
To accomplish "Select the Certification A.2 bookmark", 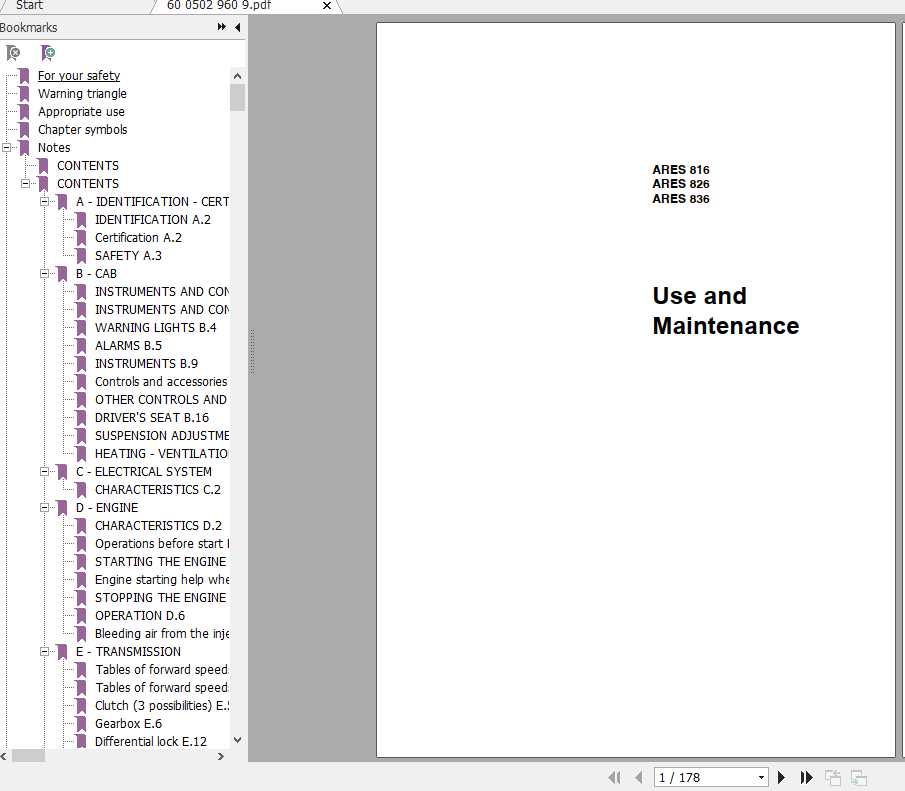I will [x=139, y=237].
